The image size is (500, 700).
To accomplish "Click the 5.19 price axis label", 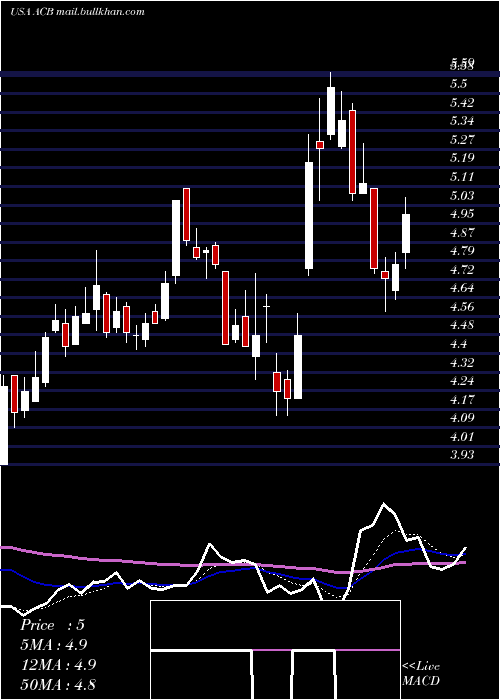I will (x=462, y=158).
